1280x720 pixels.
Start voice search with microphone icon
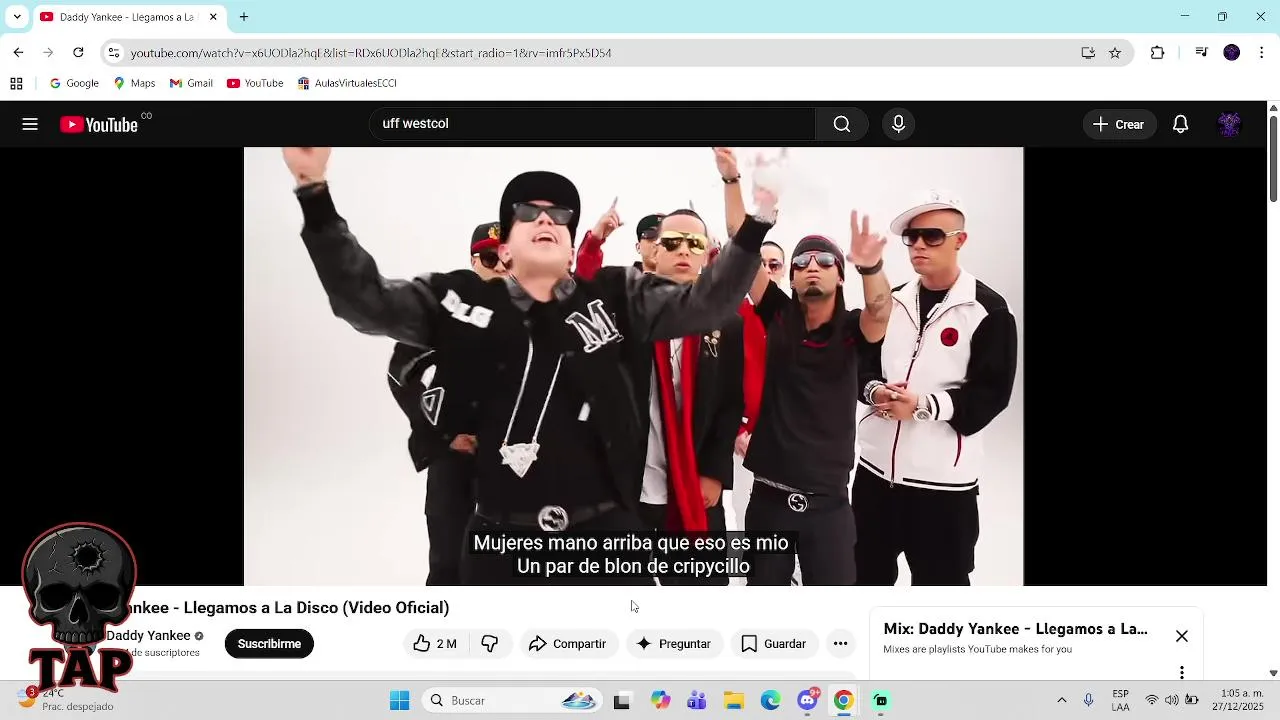(898, 124)
